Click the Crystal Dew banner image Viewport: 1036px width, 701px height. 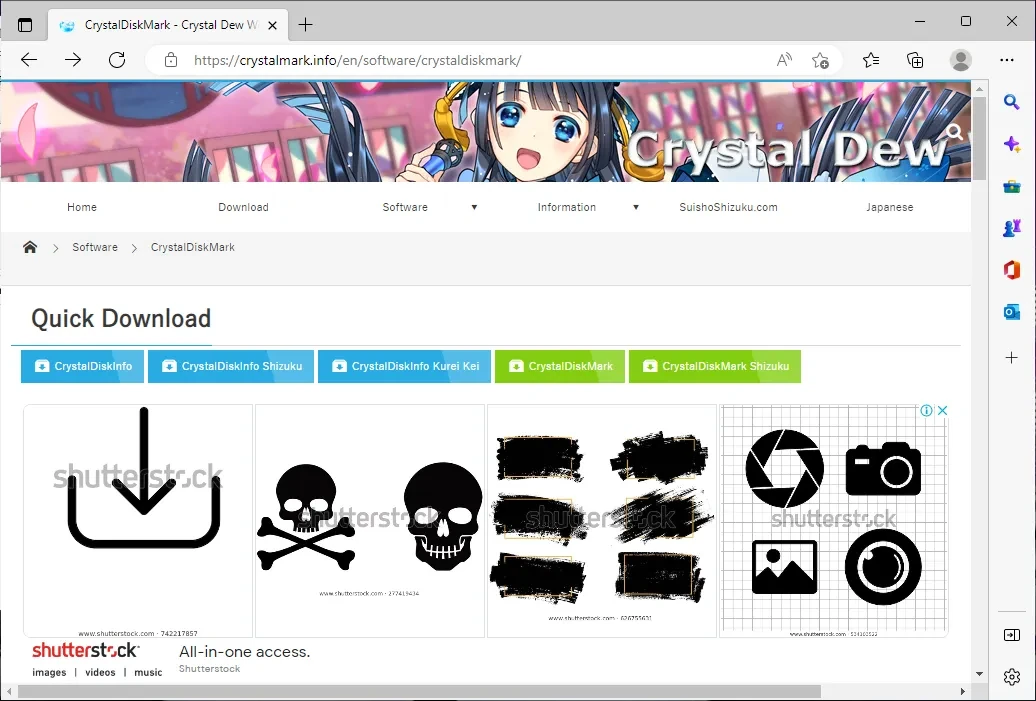coord(486,131)
